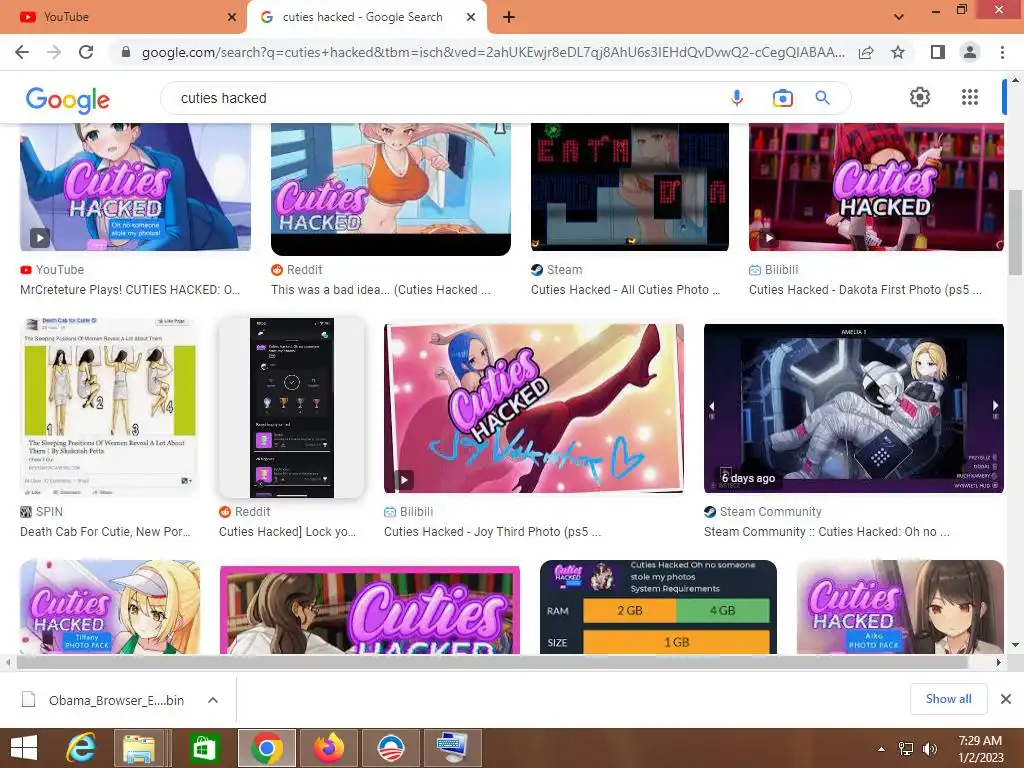Open the Chrome profile avatar
The image size is (1024, 768).
pos(970,52)
